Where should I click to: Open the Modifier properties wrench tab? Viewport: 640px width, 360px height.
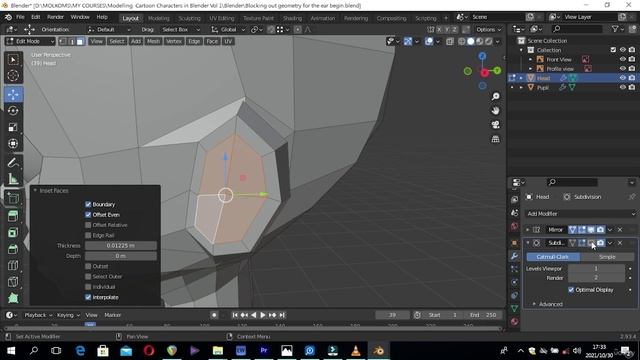[x=514, y=256]
